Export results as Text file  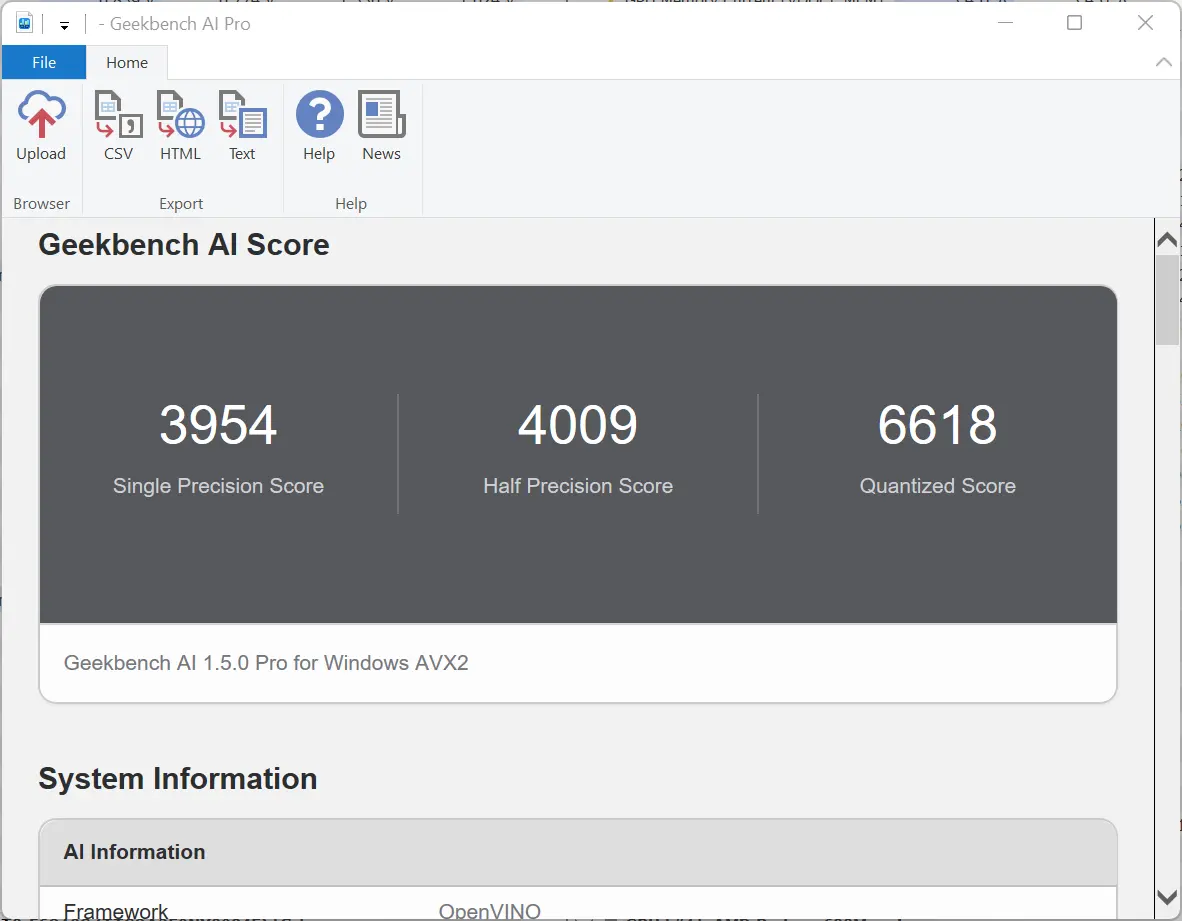pyautogui.click(x=242, y=126)
